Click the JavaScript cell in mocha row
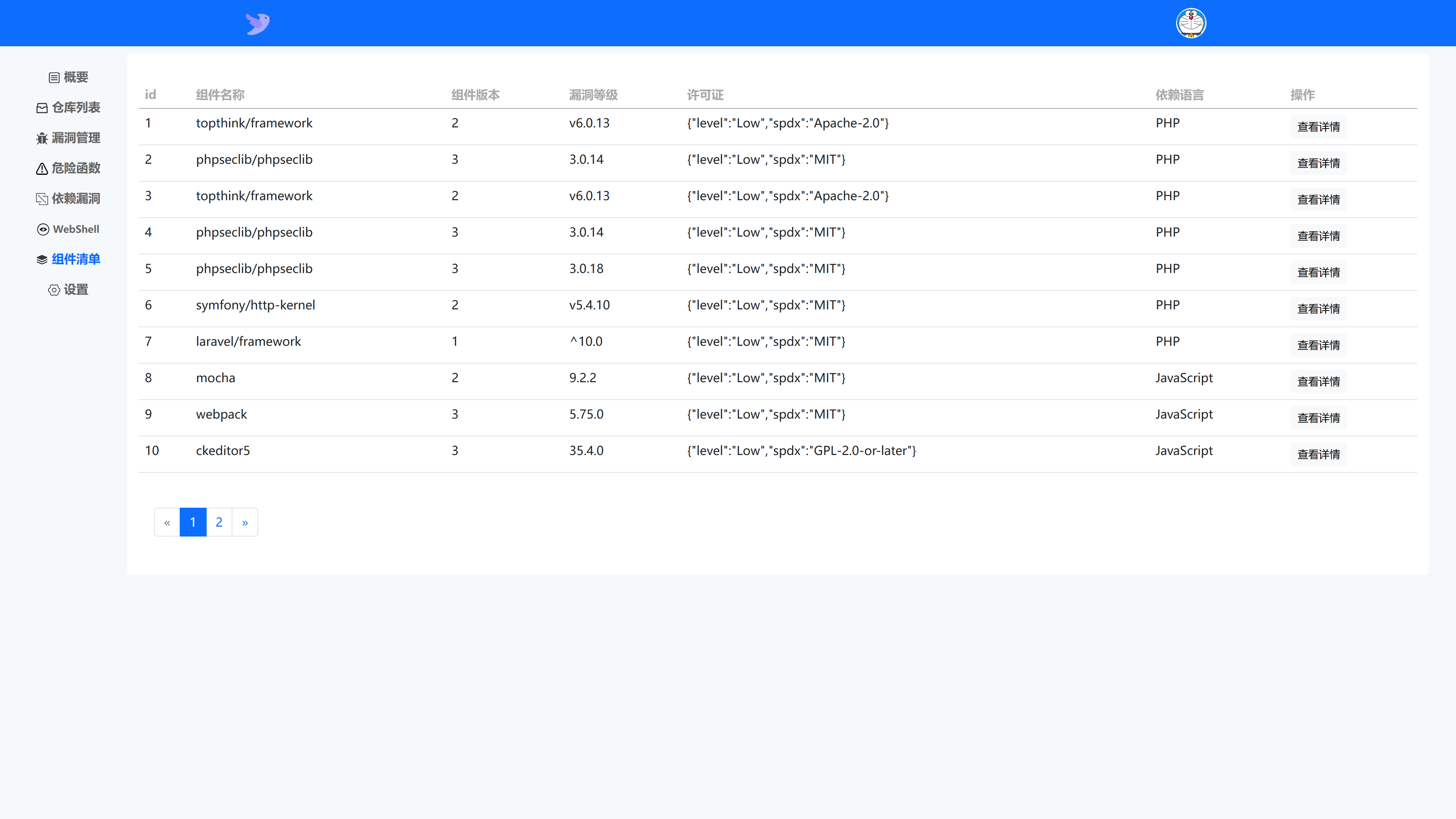The width and height of the screenshot is (1456, 819). point(1183,378)
